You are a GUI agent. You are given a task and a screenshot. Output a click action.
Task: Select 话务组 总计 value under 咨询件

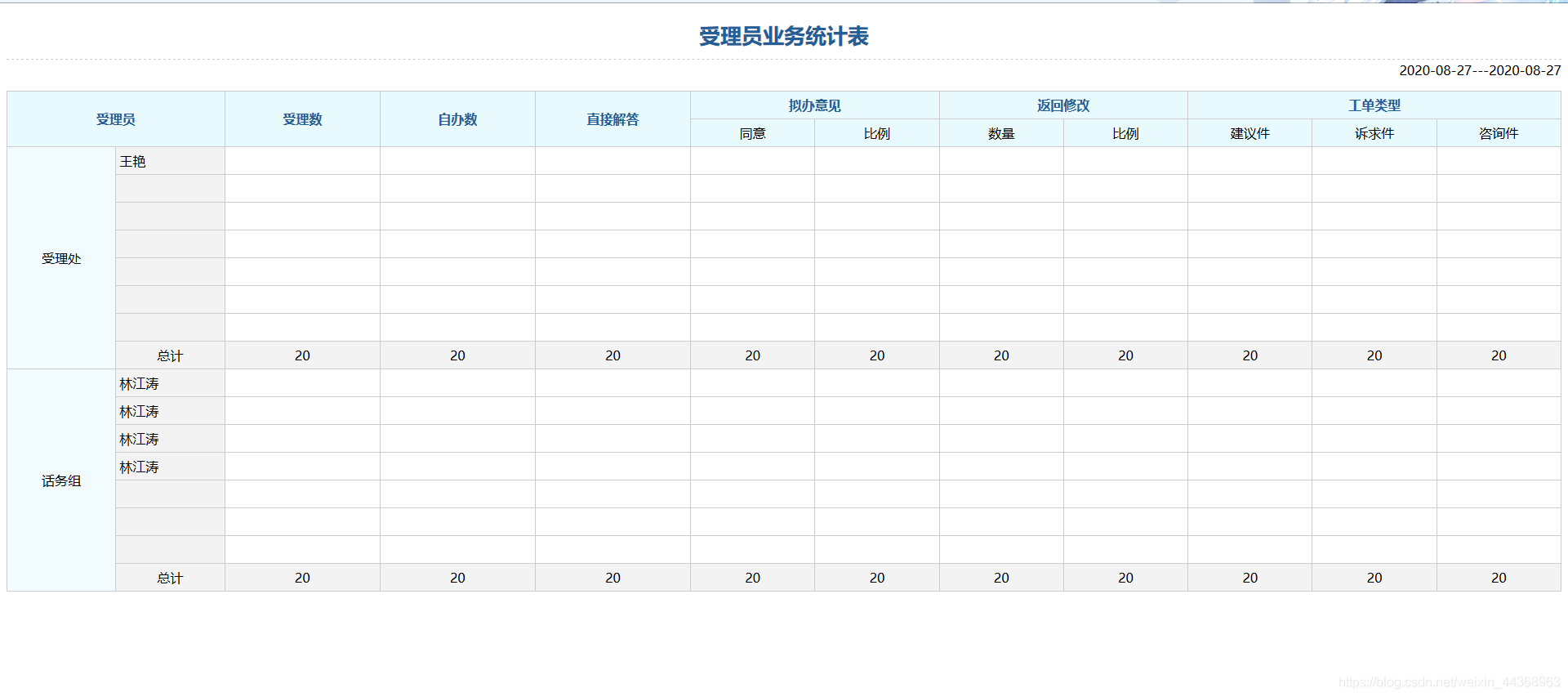[1499, 578]
